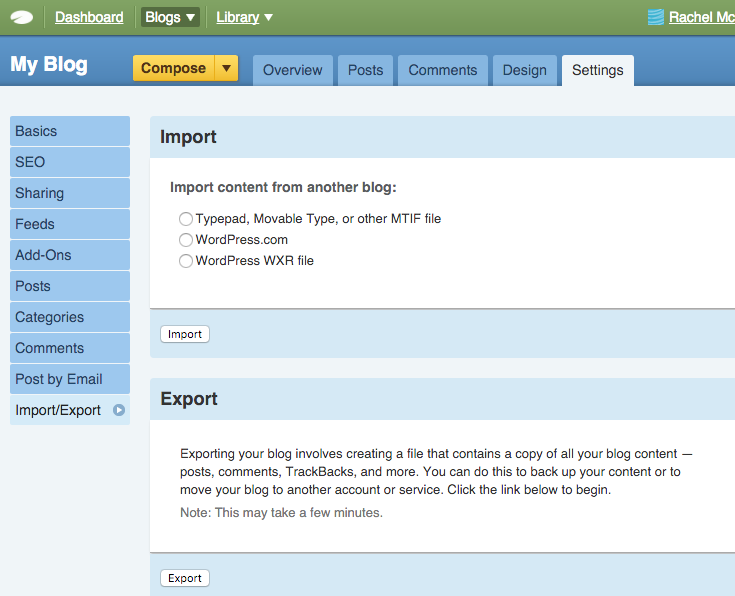Open the Design tab
The width and height of the screenshot is (735, 596).
coord(525,70)
